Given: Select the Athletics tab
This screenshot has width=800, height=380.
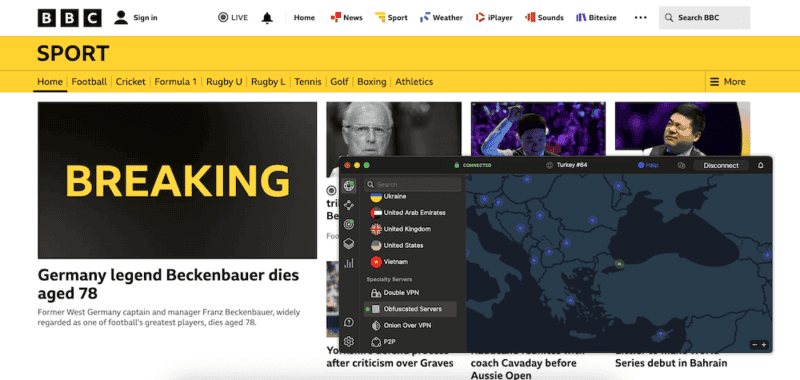Looking at the screenshot, I should [414, 82].
